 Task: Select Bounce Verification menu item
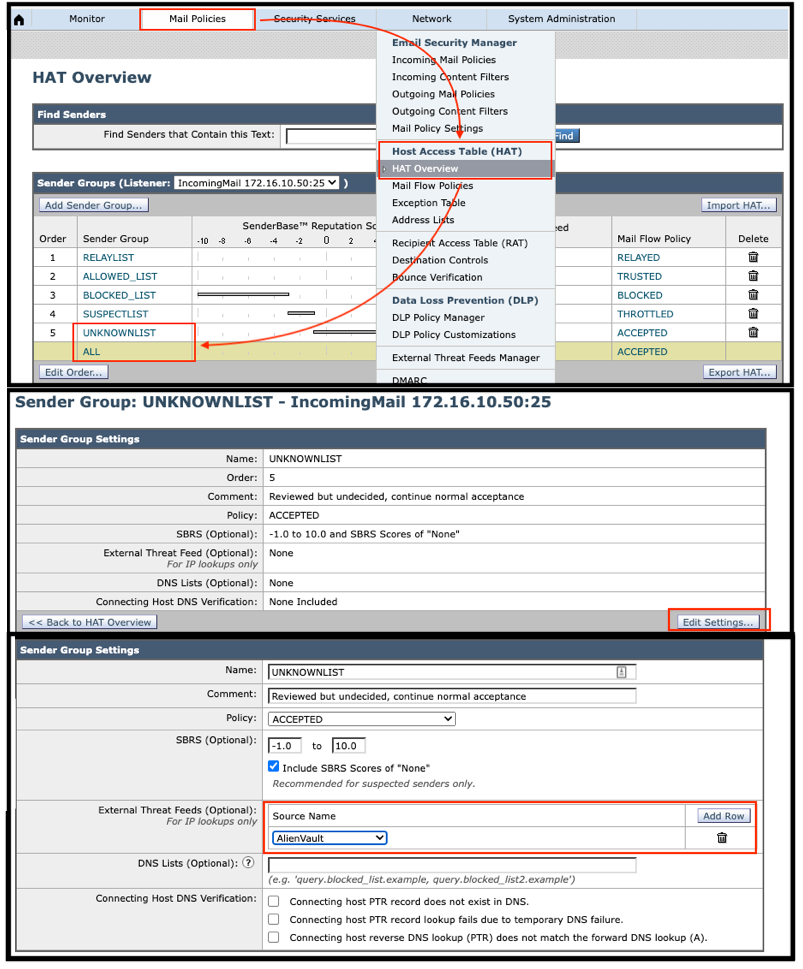click(x=437, y=277)
